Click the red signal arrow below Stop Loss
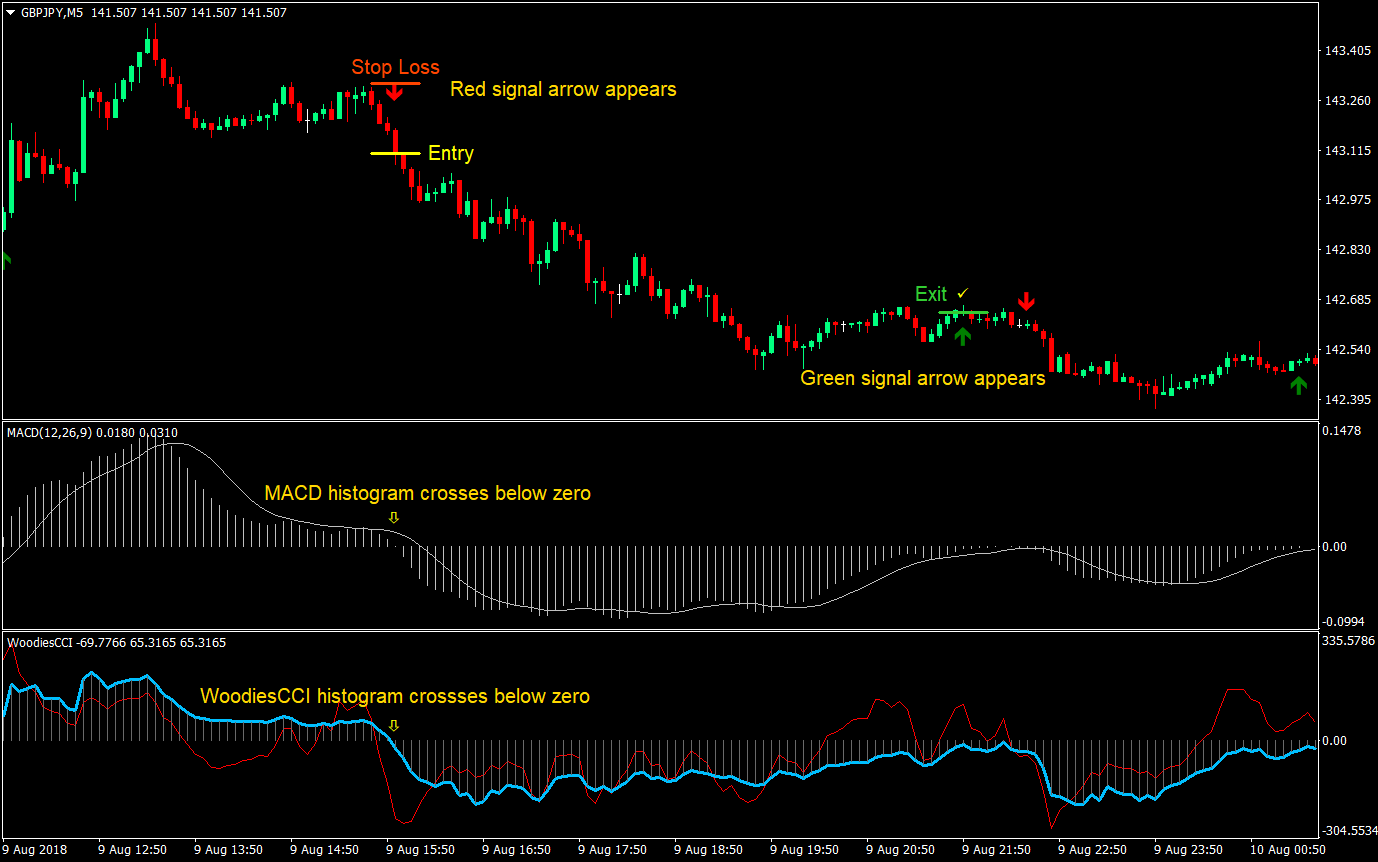This screenshot has width=1378, height=862. coord(394,91)
